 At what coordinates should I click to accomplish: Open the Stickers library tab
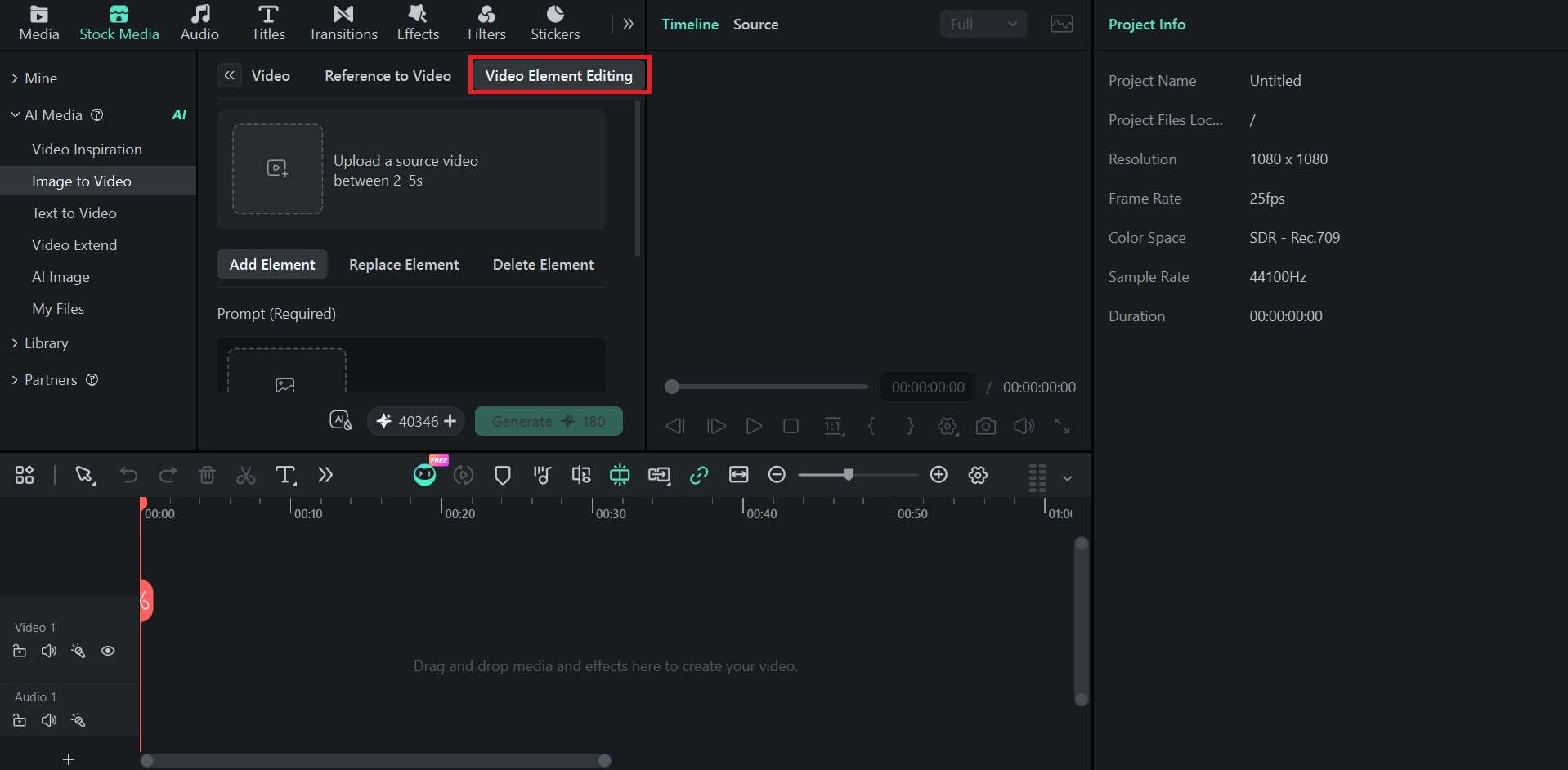coord(555,23)
